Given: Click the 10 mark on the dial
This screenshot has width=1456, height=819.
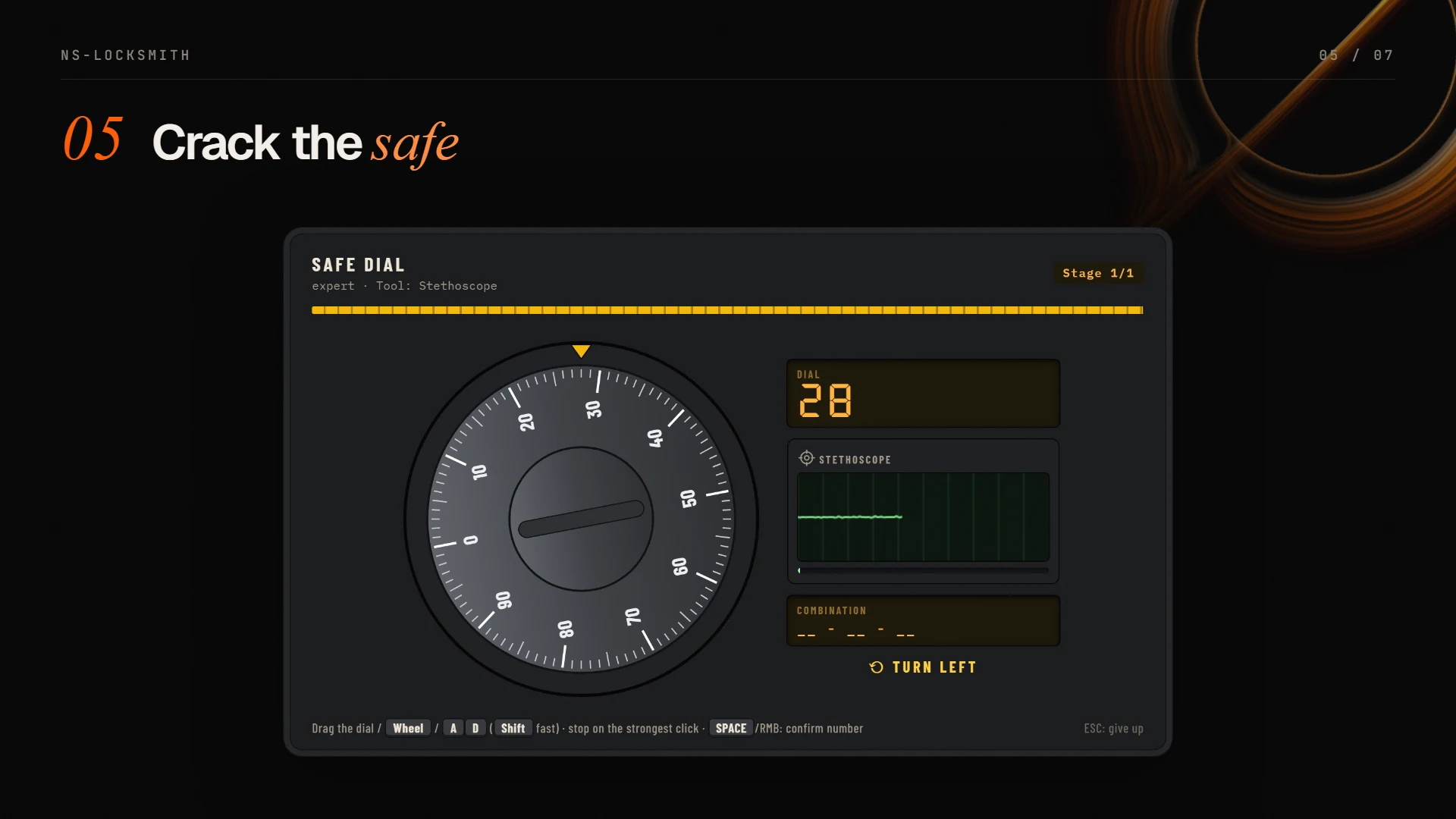Looking at the screenshot, I should tap(479, 472).
